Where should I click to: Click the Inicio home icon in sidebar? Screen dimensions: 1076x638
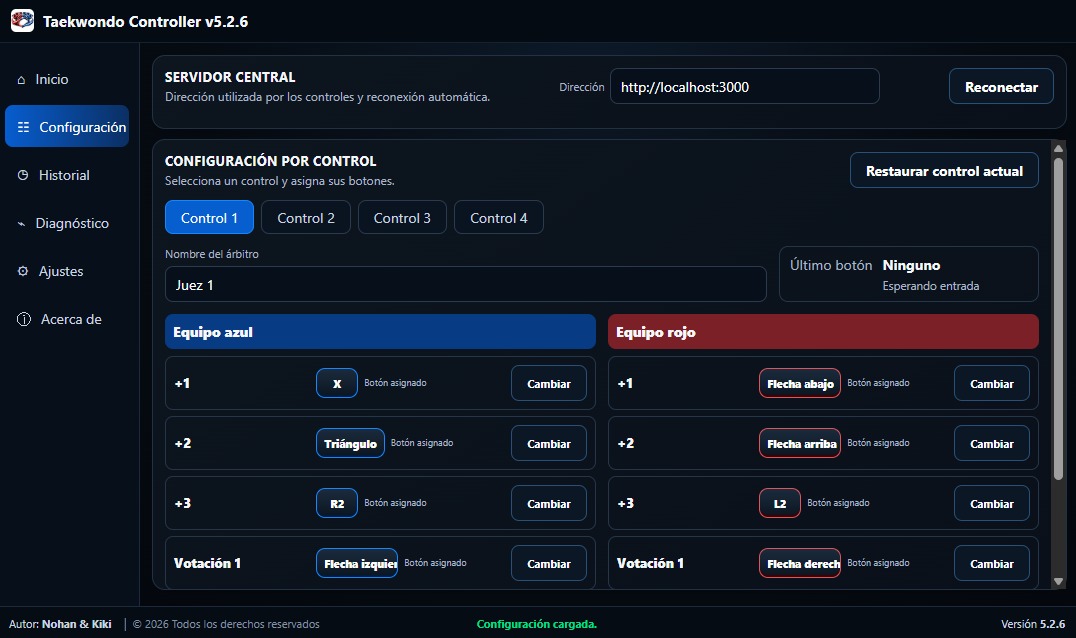click(21, 80)
